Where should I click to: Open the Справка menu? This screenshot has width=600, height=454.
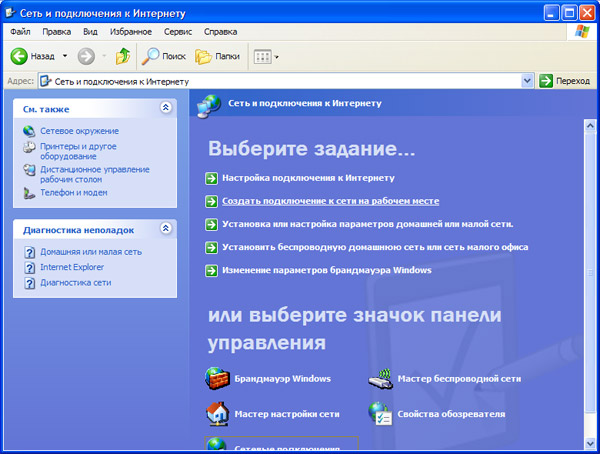click(x=220, y=32)
